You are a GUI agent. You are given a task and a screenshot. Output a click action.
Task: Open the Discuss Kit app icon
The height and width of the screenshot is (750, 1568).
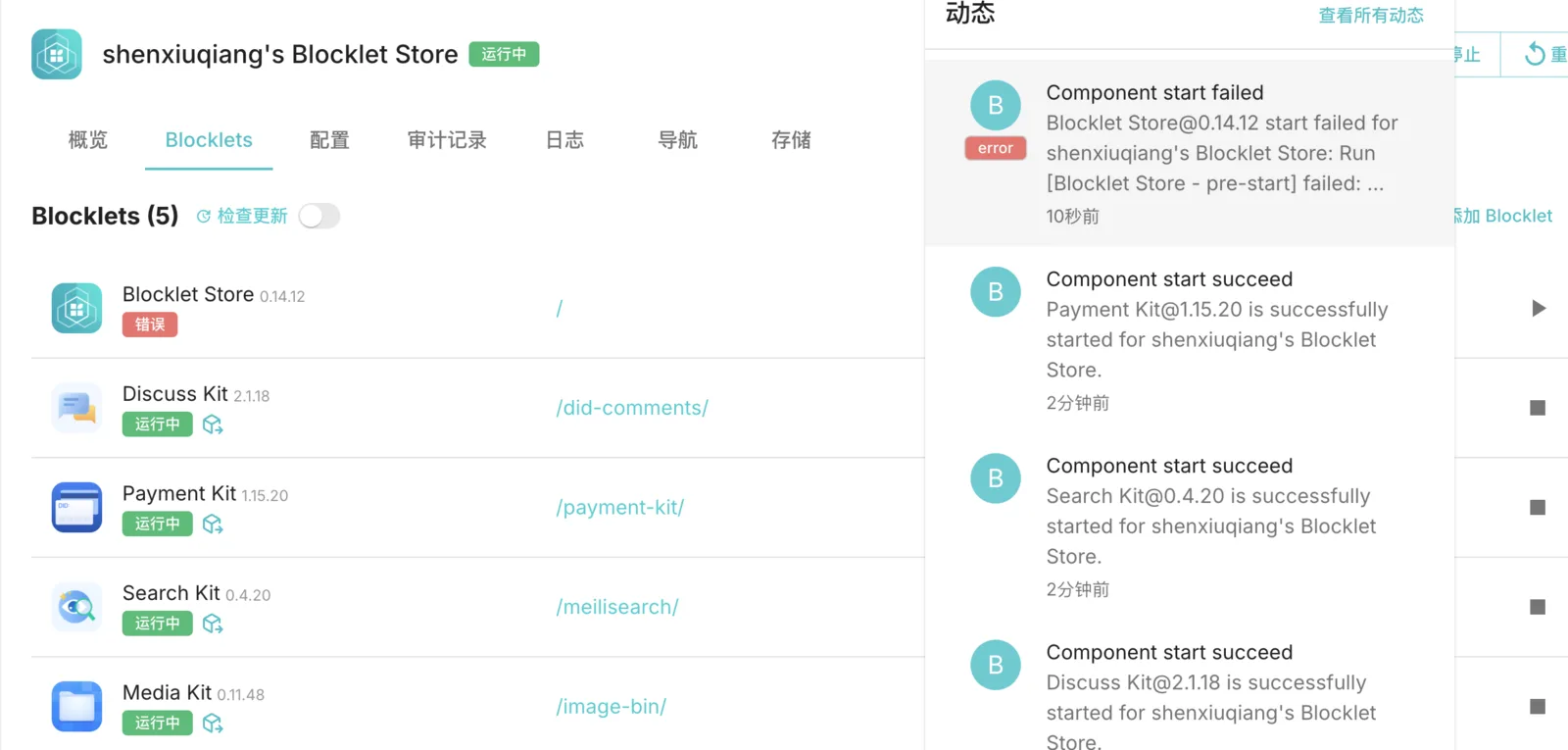pyautogui.click(x=76, y=408)
